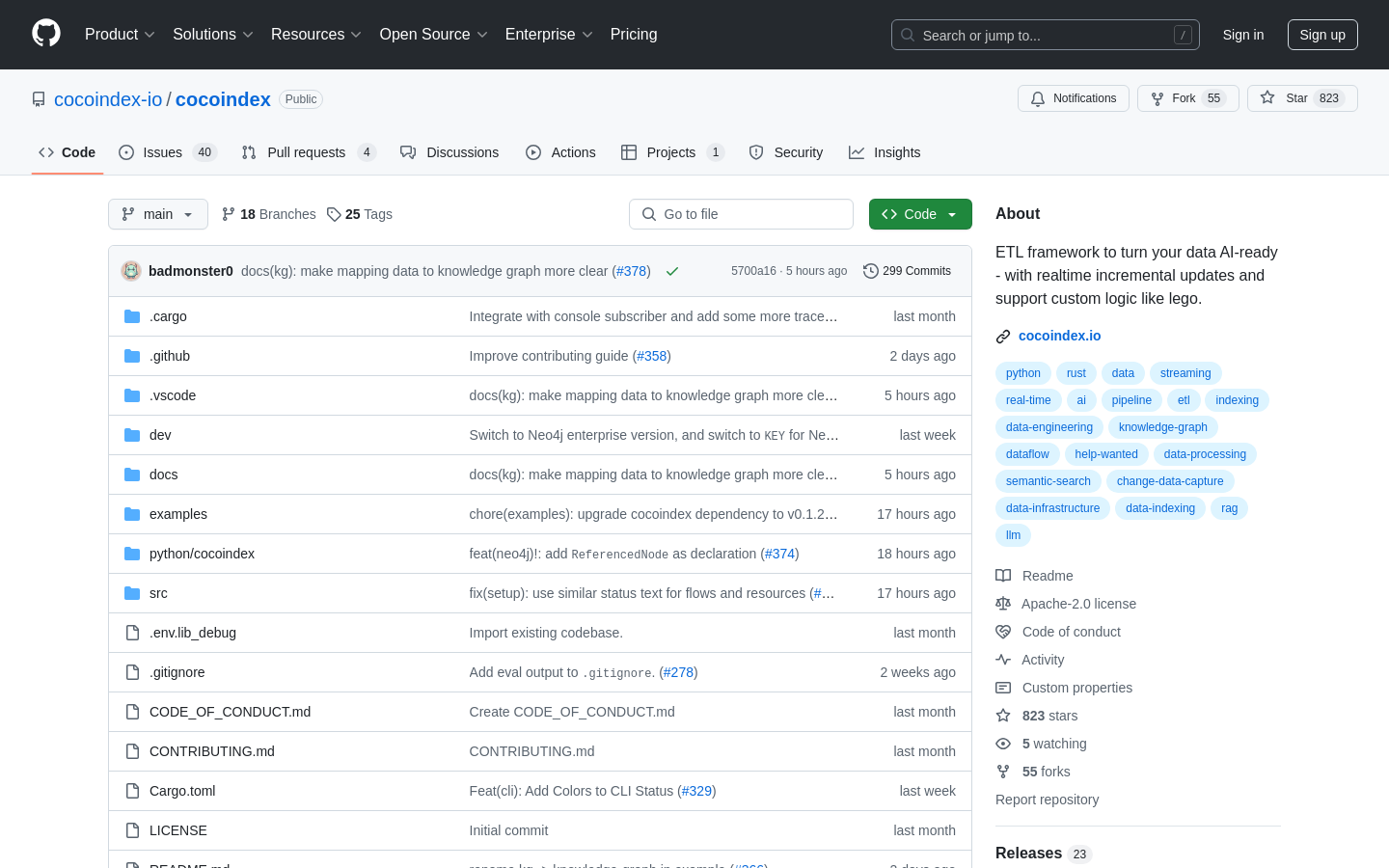Open the Discussions tab
Screen dimensions: 1389x868
(x=449, y=152)
